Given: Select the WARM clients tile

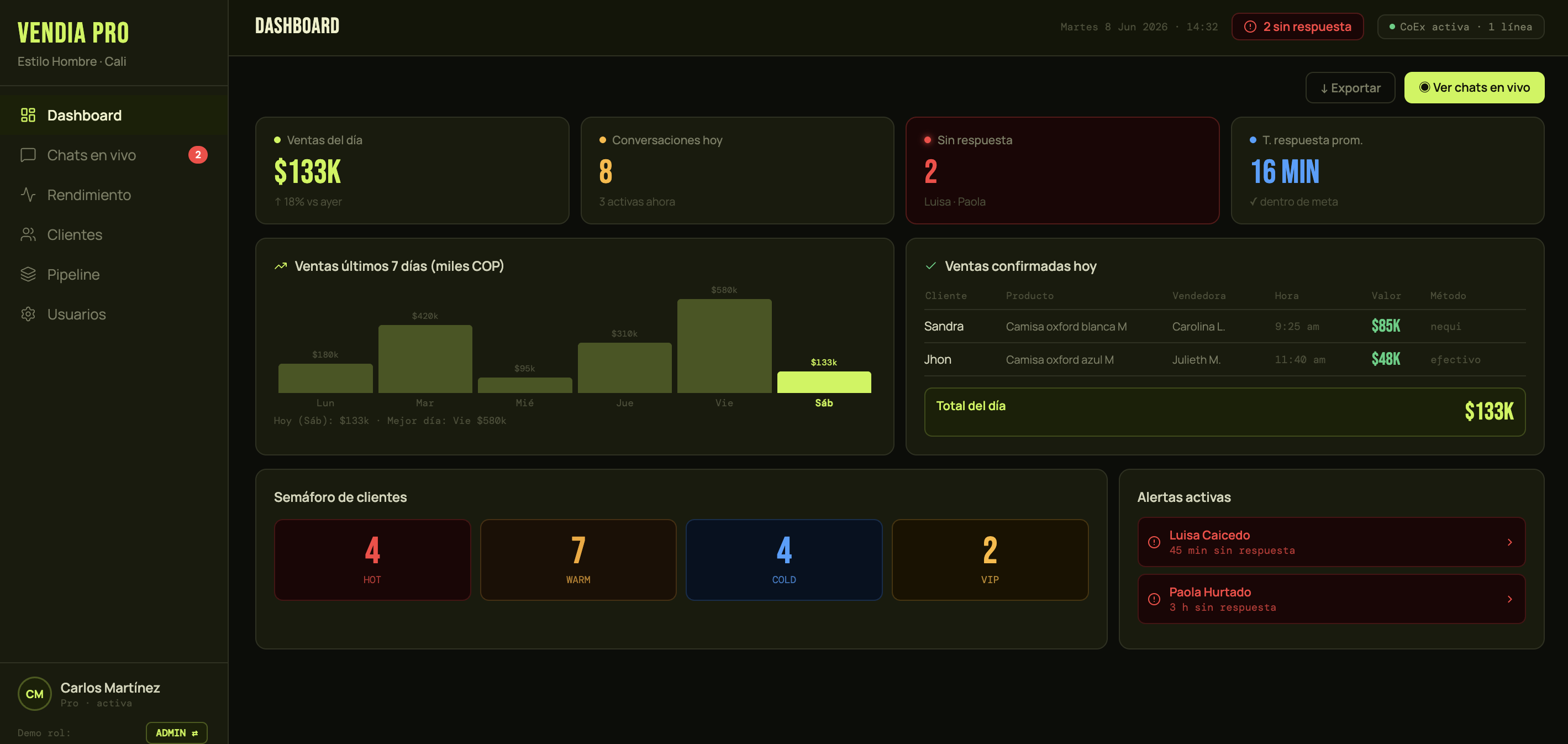Looking at the screenshot, I should tap(578, 559).
